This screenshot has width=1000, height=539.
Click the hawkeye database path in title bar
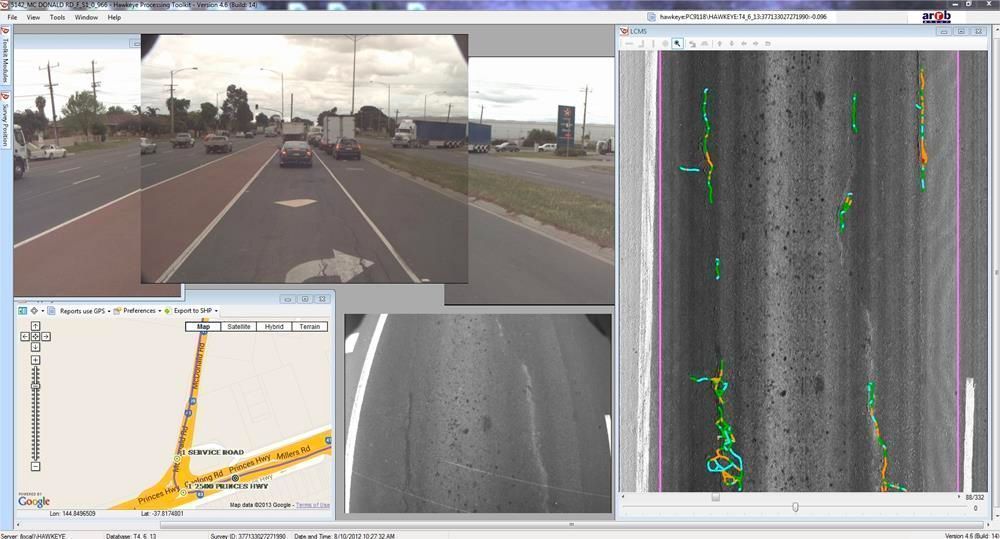point(743,17)
